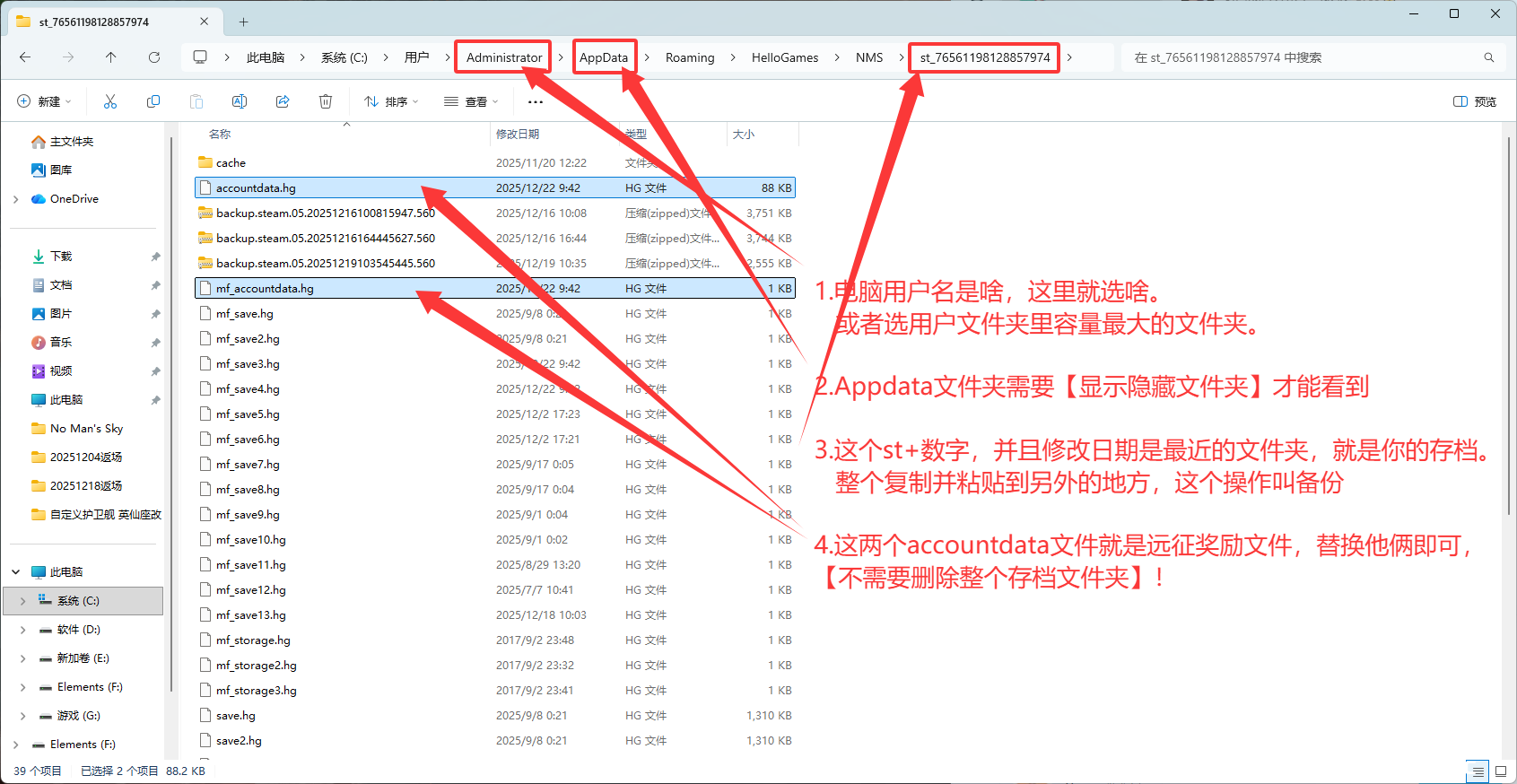Image resolution: width=1517 pixels, height=784 pixels.
Task: Switch to large icons view in status bar
Action: [1500, 771]
